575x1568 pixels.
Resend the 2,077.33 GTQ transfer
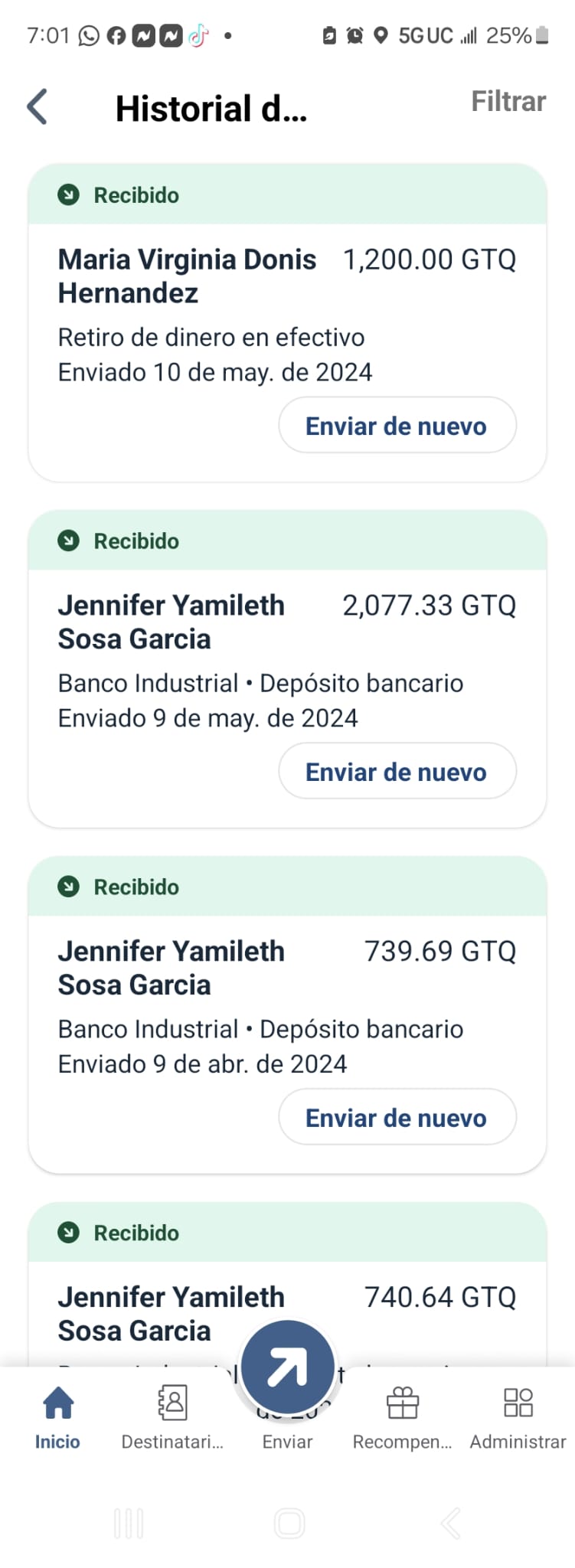pos(397,772)
